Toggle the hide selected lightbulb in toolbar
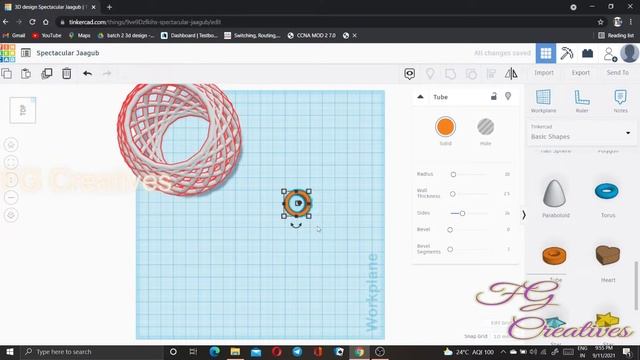Image resolution: width=640 pixels, height=360 pixels. tap(430, 73)
